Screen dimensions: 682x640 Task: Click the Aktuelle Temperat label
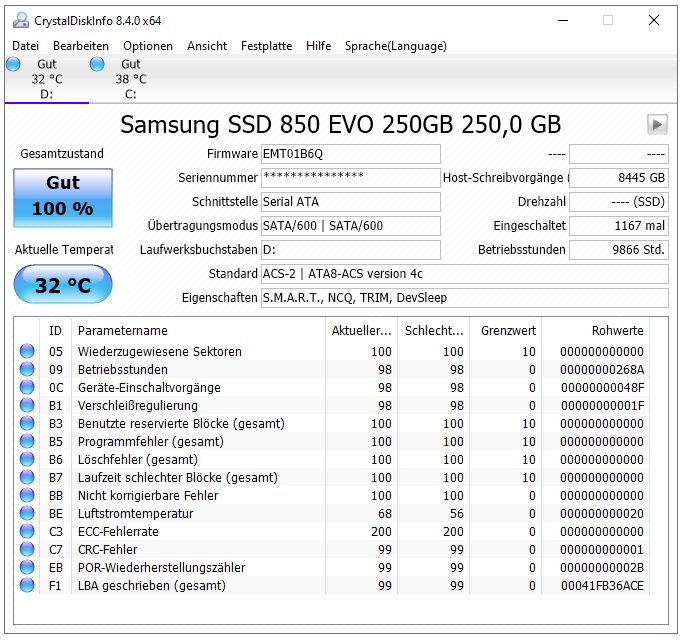coord(64,250)
